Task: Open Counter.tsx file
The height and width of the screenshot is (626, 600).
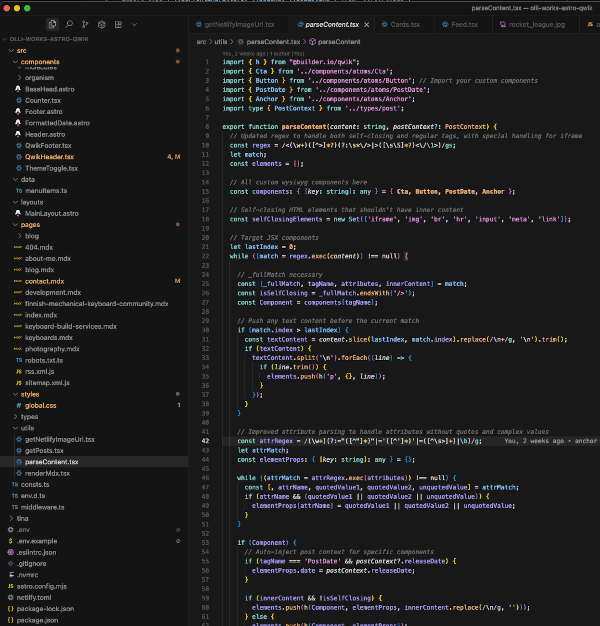Action: 43,101
